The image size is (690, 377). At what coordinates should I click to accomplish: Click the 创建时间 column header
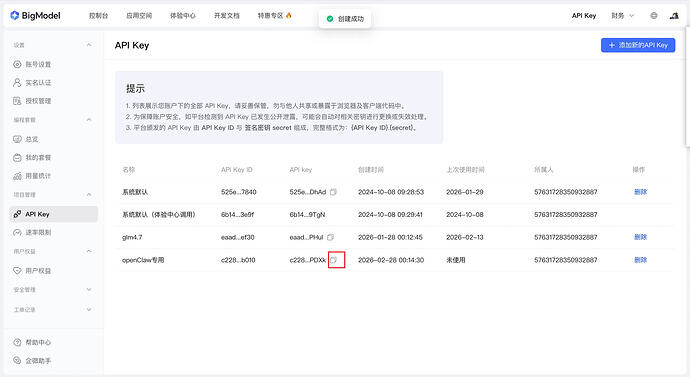pyautogui.click(x=371, y=169)
